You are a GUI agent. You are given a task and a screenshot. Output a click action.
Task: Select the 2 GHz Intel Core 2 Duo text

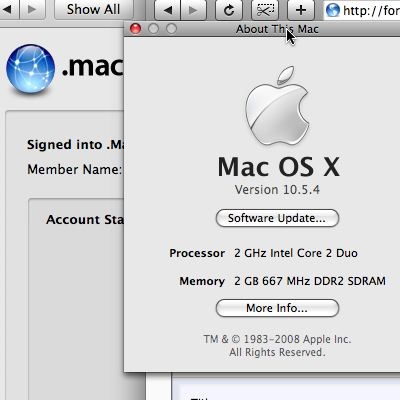[296, 253]
